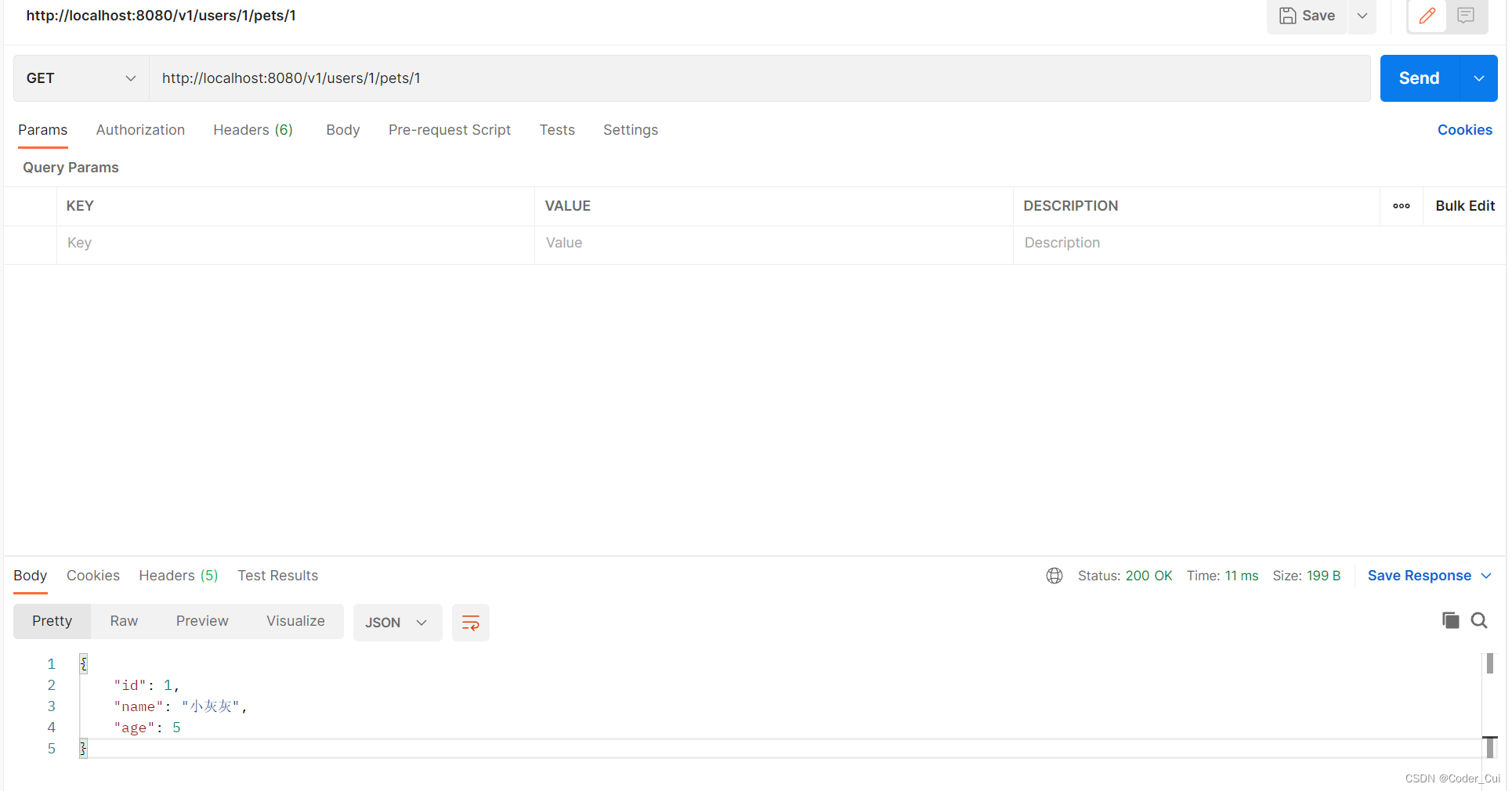Click the VALUE column header
The width and height of the screenshot is (1512, 791).
[x=568, y=206]
